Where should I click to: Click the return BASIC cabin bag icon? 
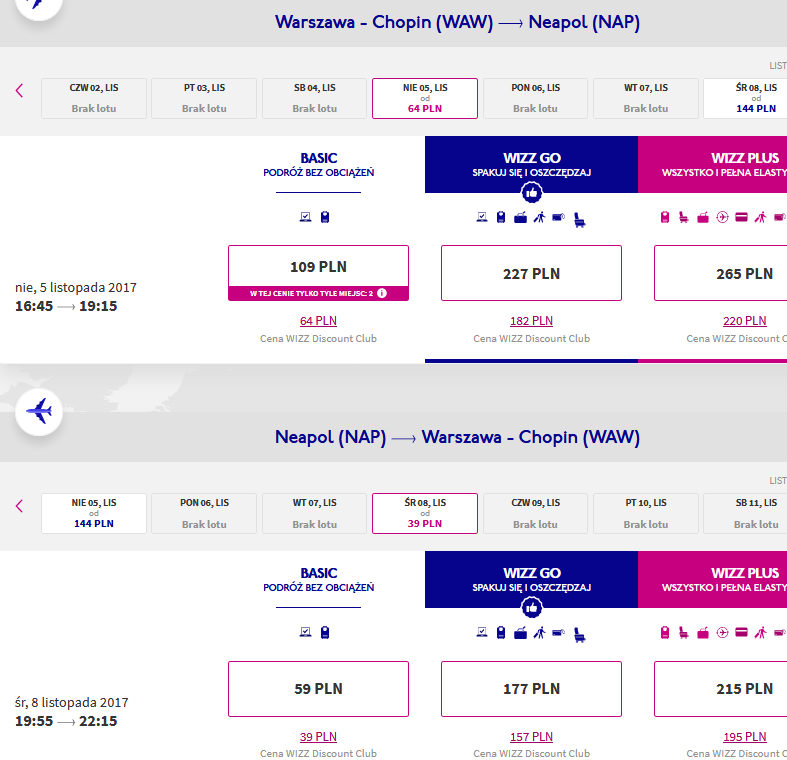pos(325,632)
